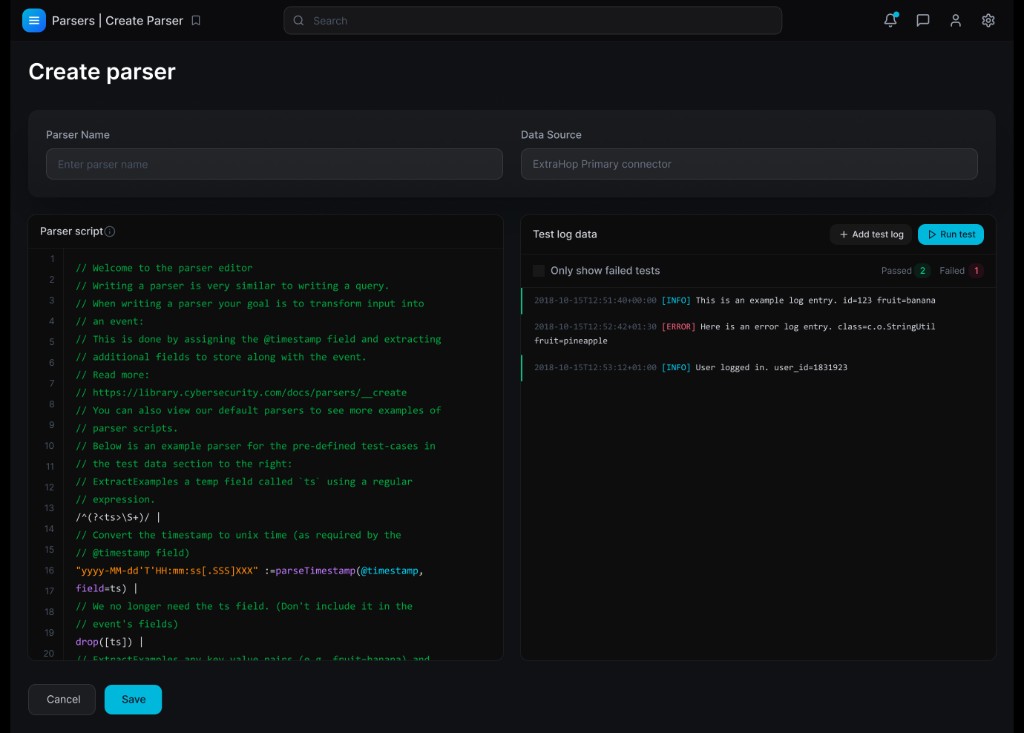The image size is (1024, 733).
Task: Run the parser tests
Action: tap(950, 234)
